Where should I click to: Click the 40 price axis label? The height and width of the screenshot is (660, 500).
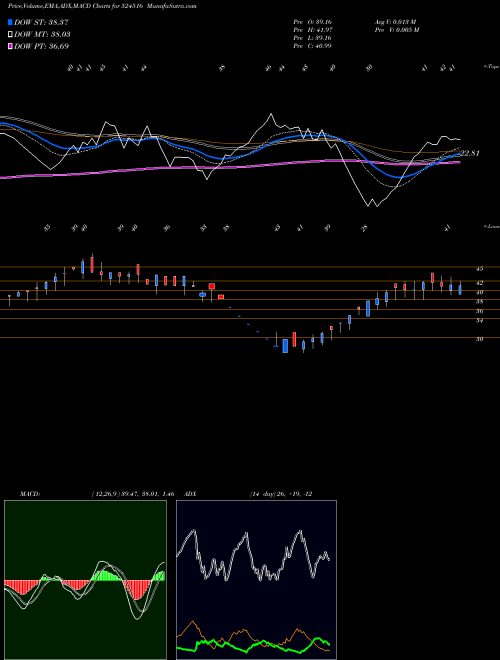pyautogui.click(x=479, y=293)
